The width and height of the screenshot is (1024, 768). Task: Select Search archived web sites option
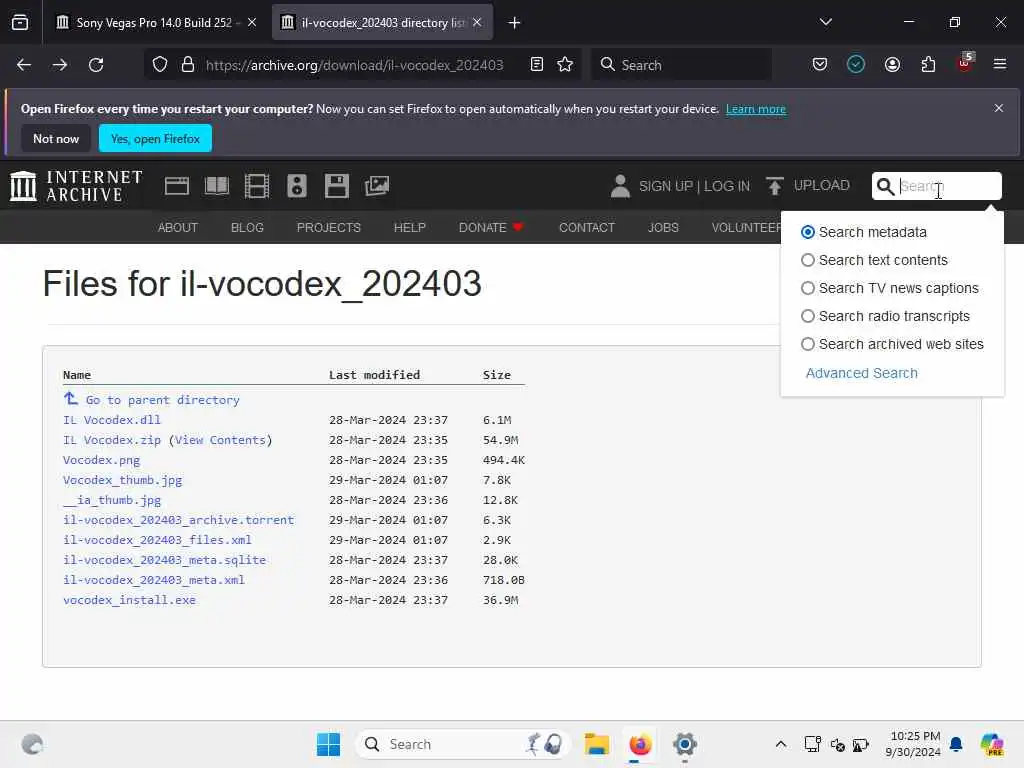808,344
